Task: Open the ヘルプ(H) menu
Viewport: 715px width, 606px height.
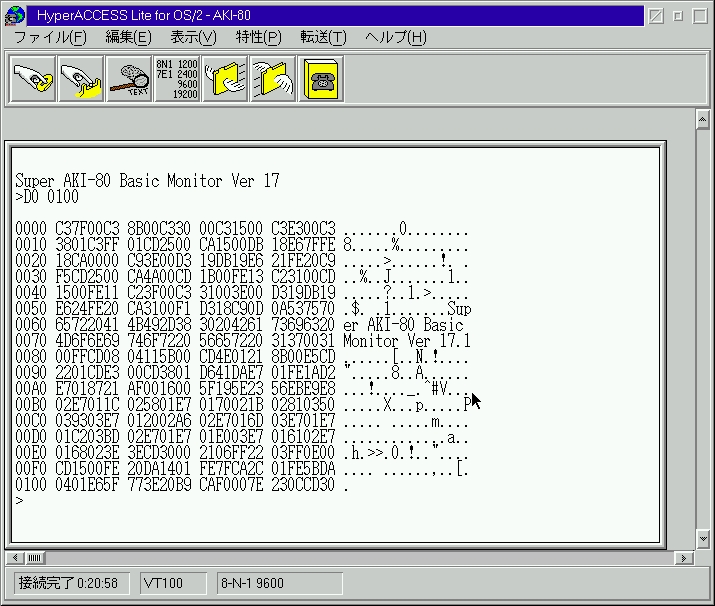Action: click(x=396, y=37)
